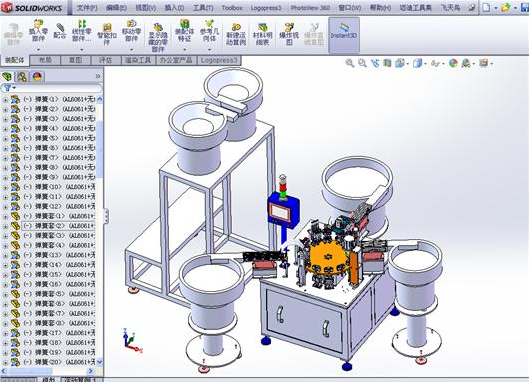
Task: Open the 文件(F) menu
Action: pos(87,7)
